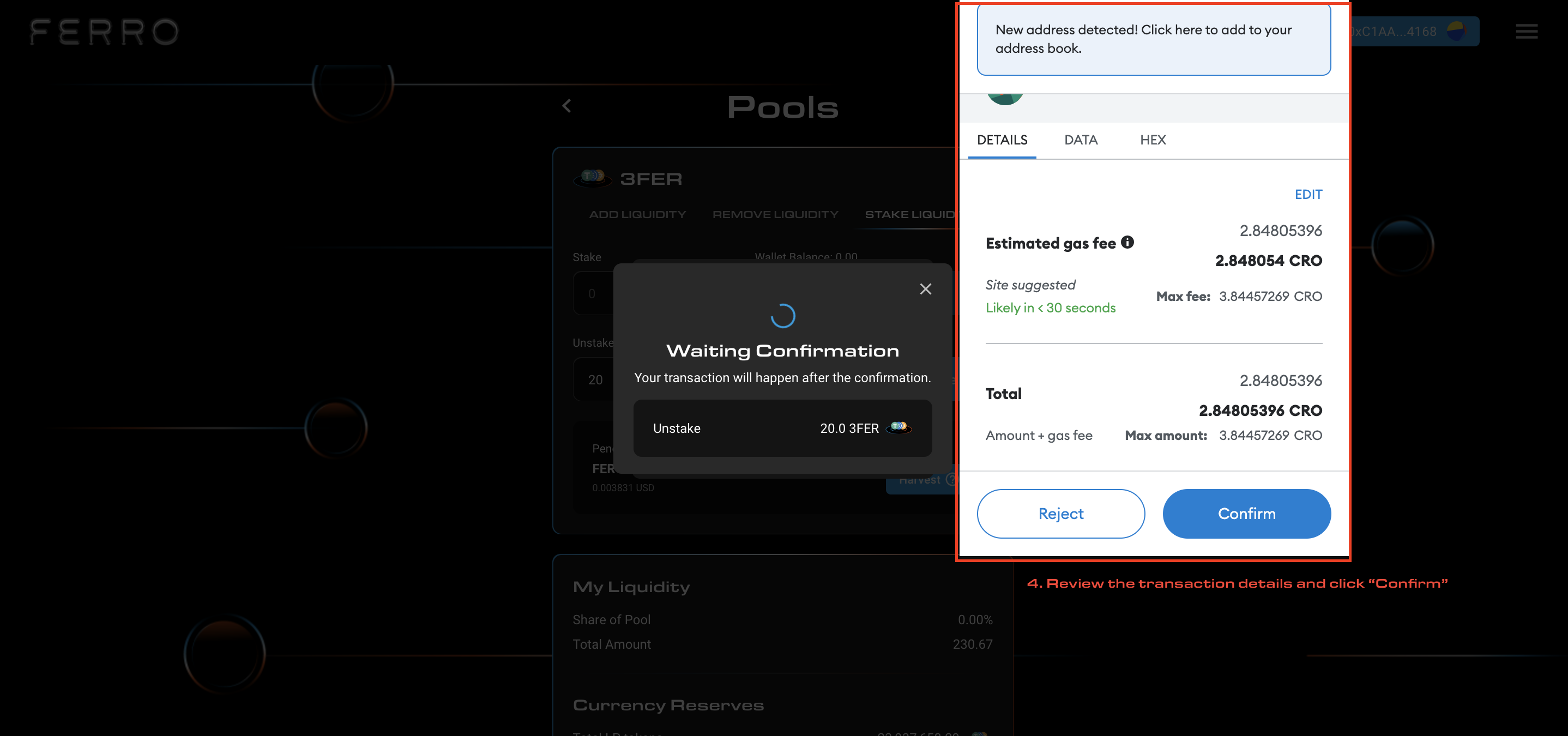Click the wallet avatar icon in header
The width and height of the screenshot is (1568, 736).
tap(1456, 31)
